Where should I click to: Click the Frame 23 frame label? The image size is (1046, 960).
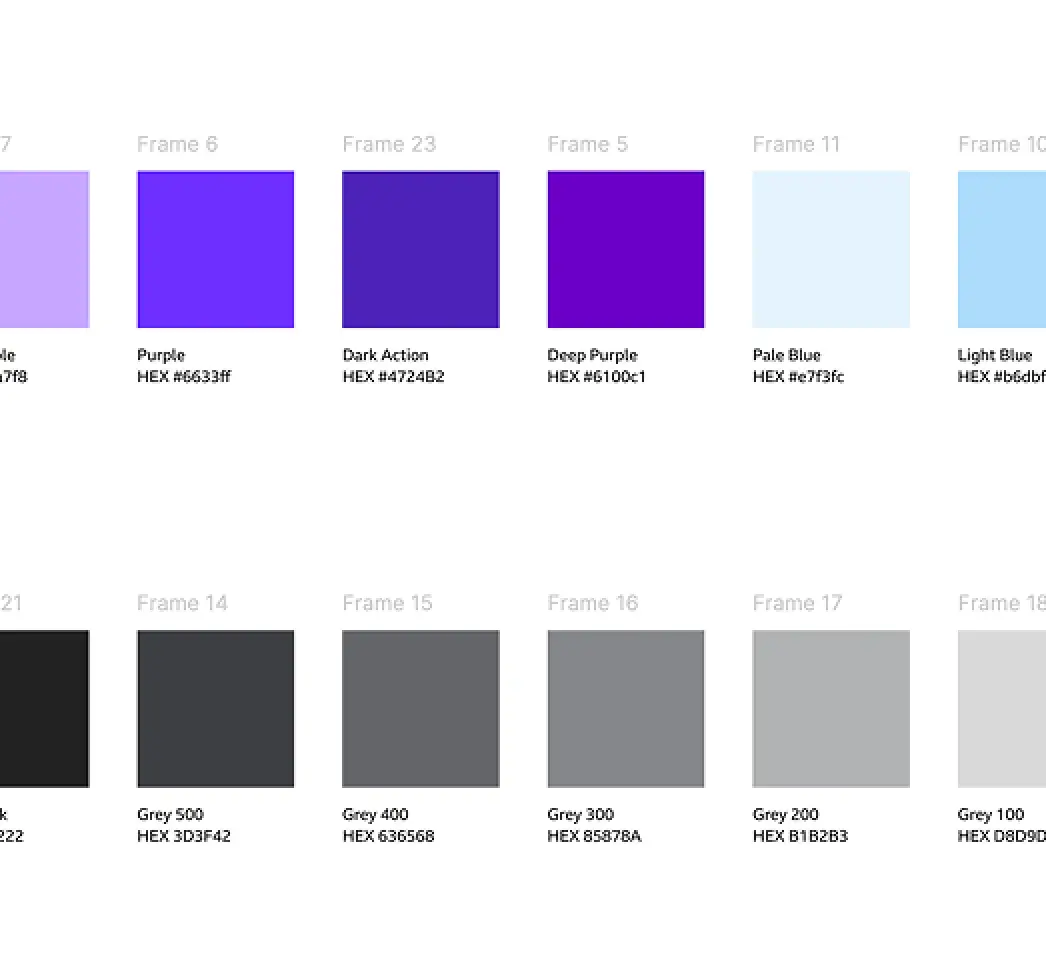click(389, 145)
